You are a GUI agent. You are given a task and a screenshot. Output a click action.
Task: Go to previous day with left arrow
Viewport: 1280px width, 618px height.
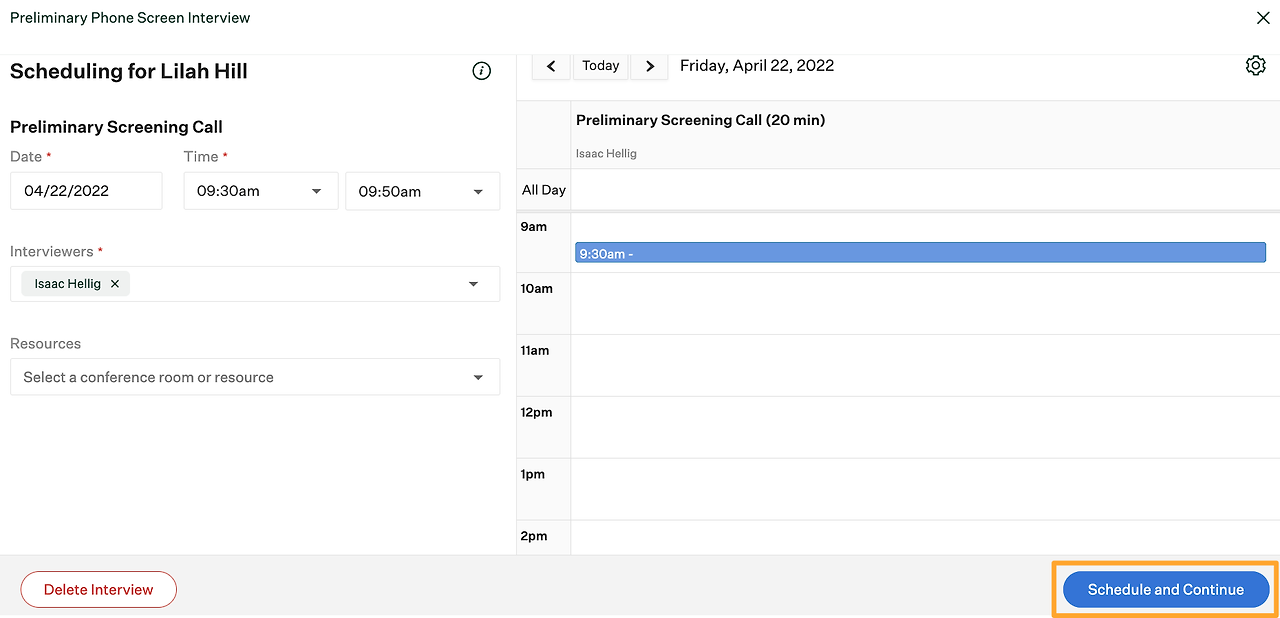551,66
